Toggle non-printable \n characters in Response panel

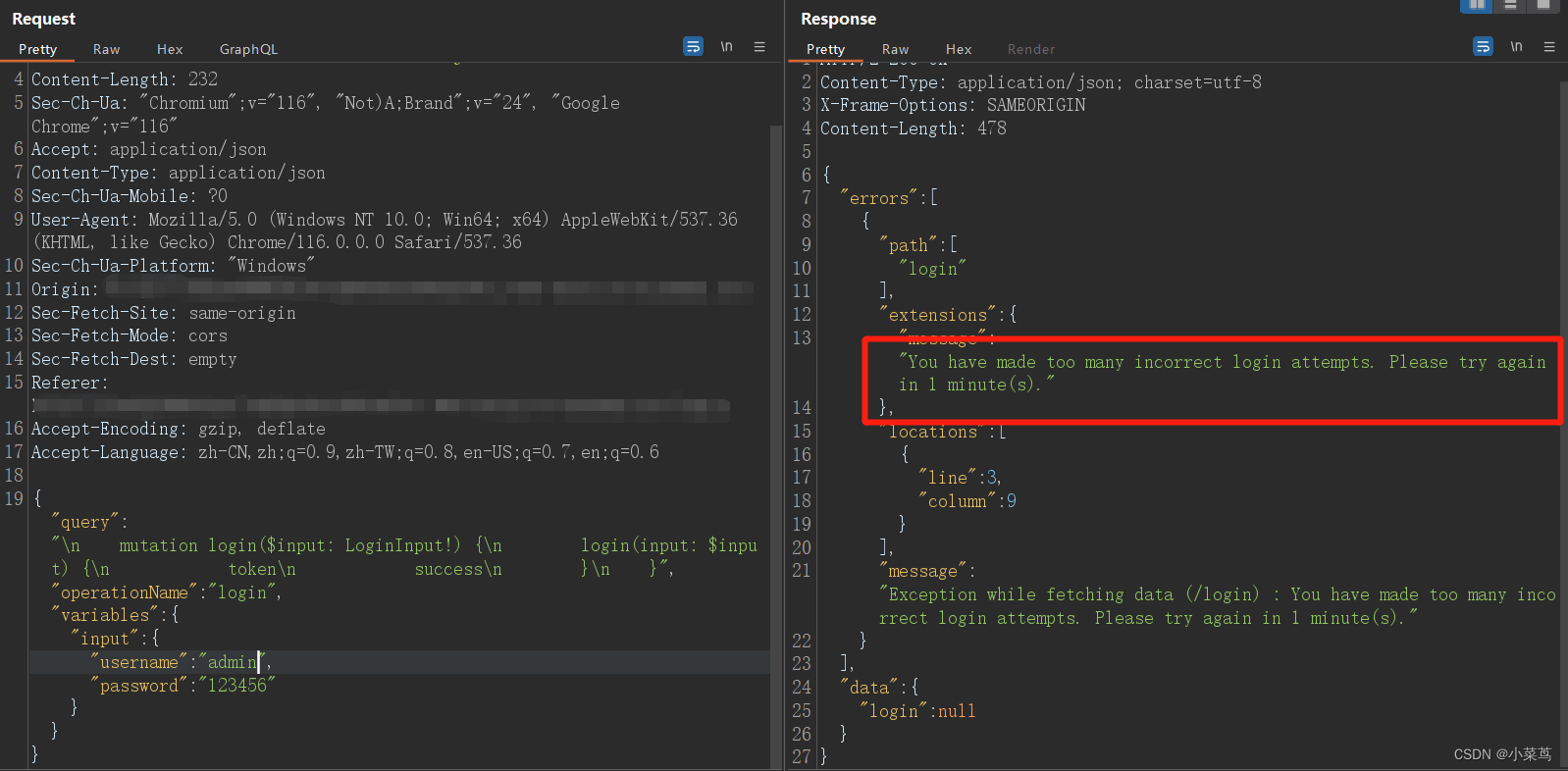[x=1516, y=46]
